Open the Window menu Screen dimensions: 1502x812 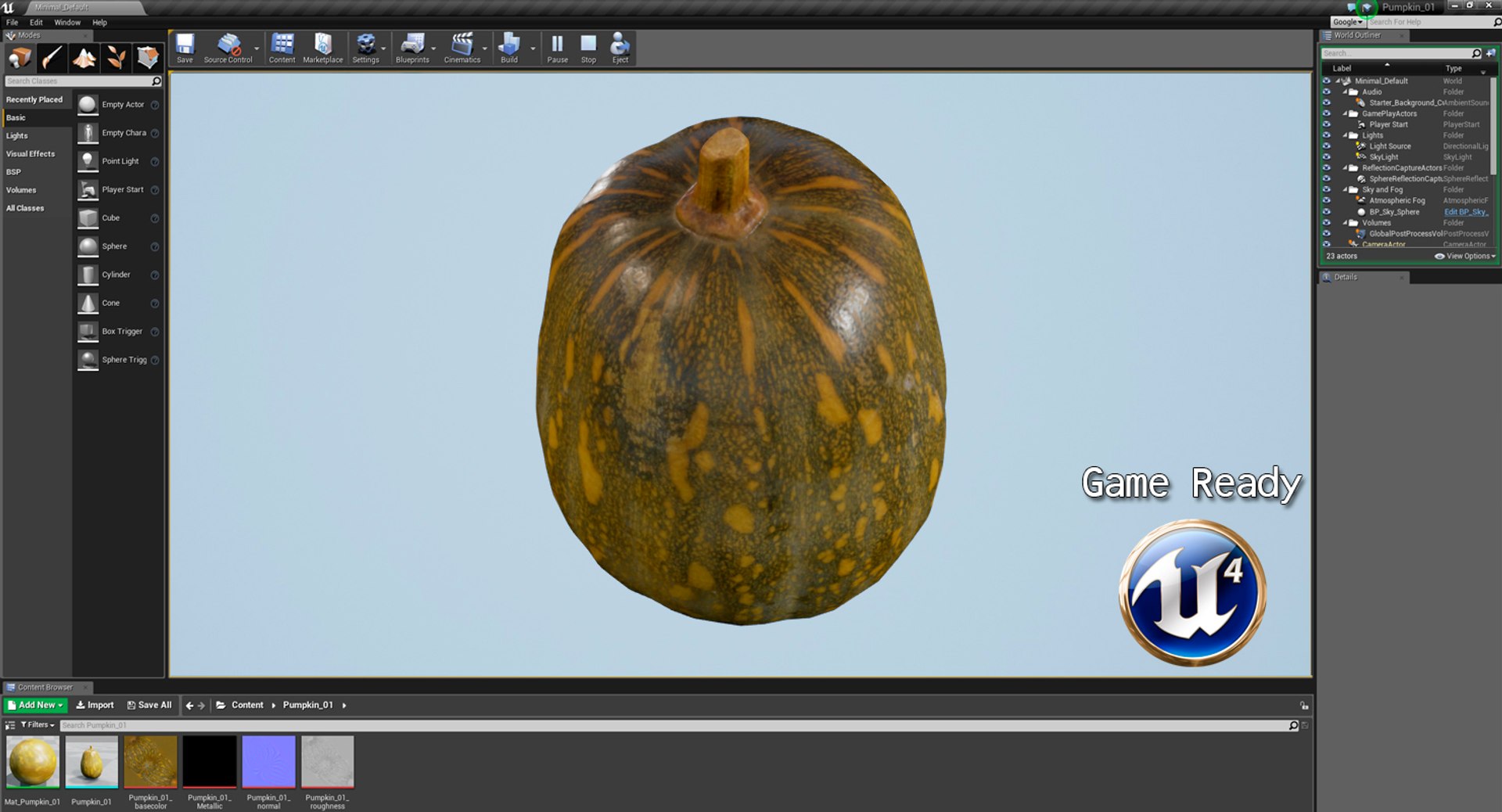click(x=67, y=23)
